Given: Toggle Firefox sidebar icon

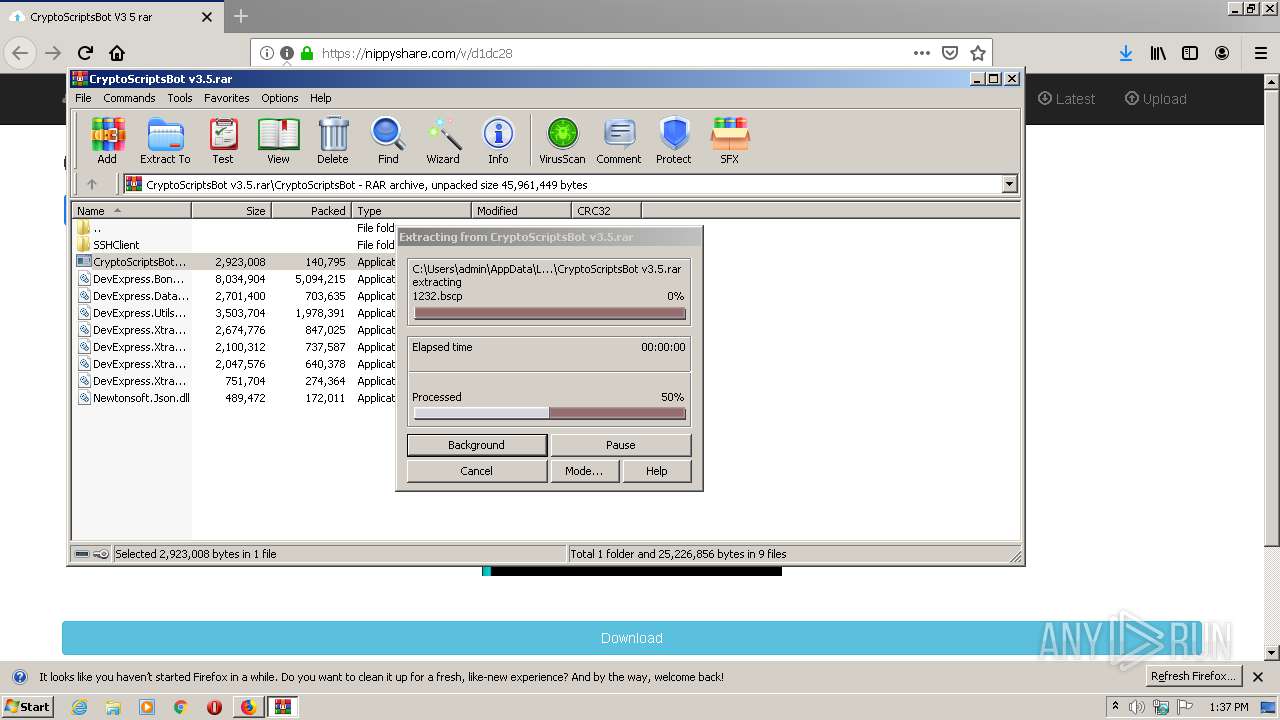Looking at the screenshot, I should (x=1190, y=53).
